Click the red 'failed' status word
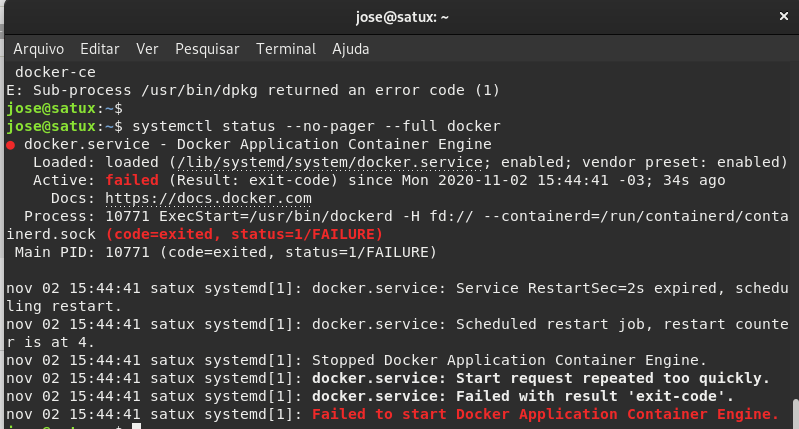 tap(132, 180)
